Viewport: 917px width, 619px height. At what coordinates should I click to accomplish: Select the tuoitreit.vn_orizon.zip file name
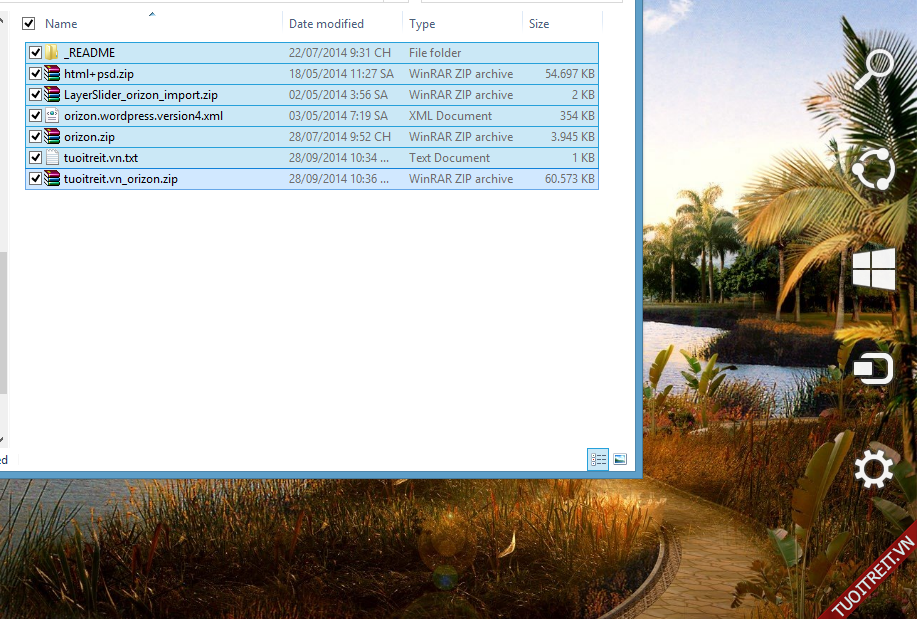(x=121, y=179)
